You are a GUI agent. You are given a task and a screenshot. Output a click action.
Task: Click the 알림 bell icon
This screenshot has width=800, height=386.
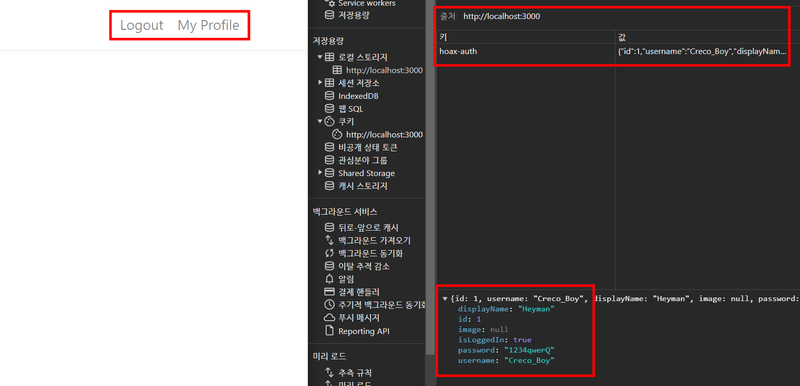point(330,279)
